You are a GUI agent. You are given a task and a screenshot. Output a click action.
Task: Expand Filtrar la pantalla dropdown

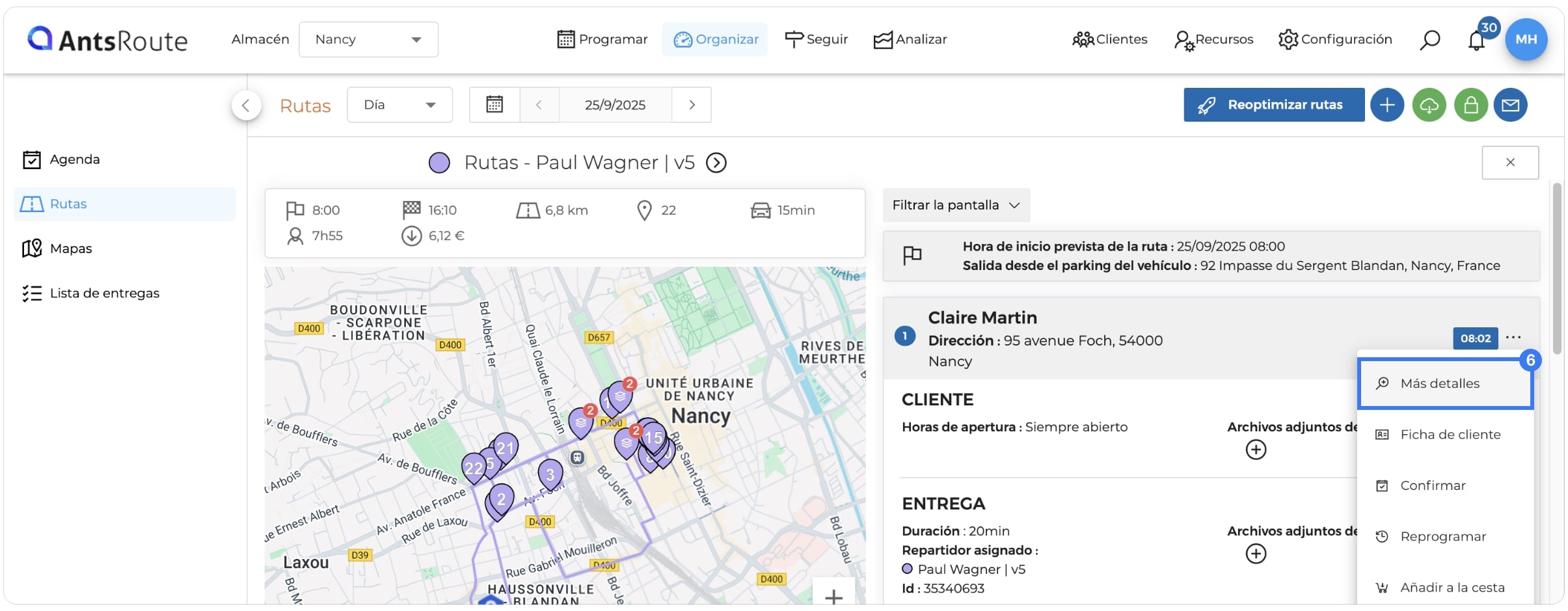[x=956, y=206]
